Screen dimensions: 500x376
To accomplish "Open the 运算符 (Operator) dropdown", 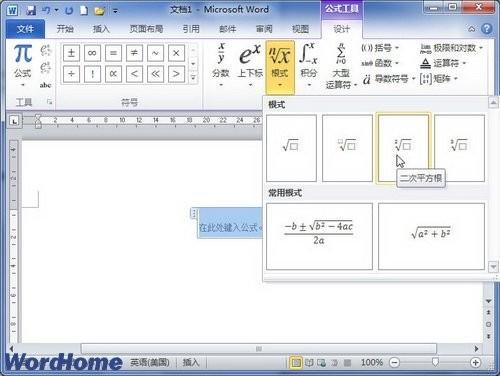I will (x=443, y=63).
